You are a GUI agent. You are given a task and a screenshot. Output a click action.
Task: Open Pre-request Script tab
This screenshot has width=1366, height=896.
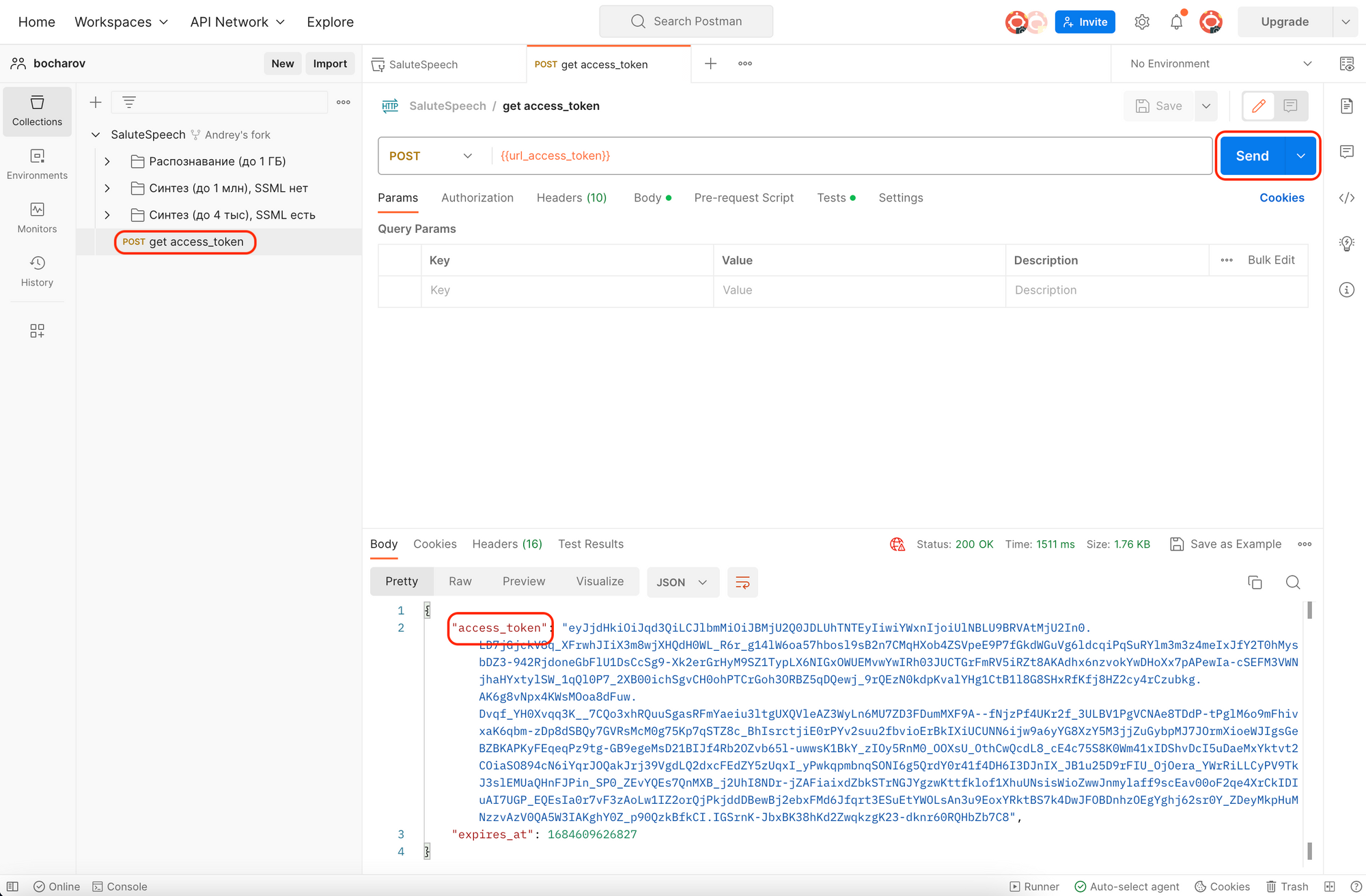coord(744,198)
